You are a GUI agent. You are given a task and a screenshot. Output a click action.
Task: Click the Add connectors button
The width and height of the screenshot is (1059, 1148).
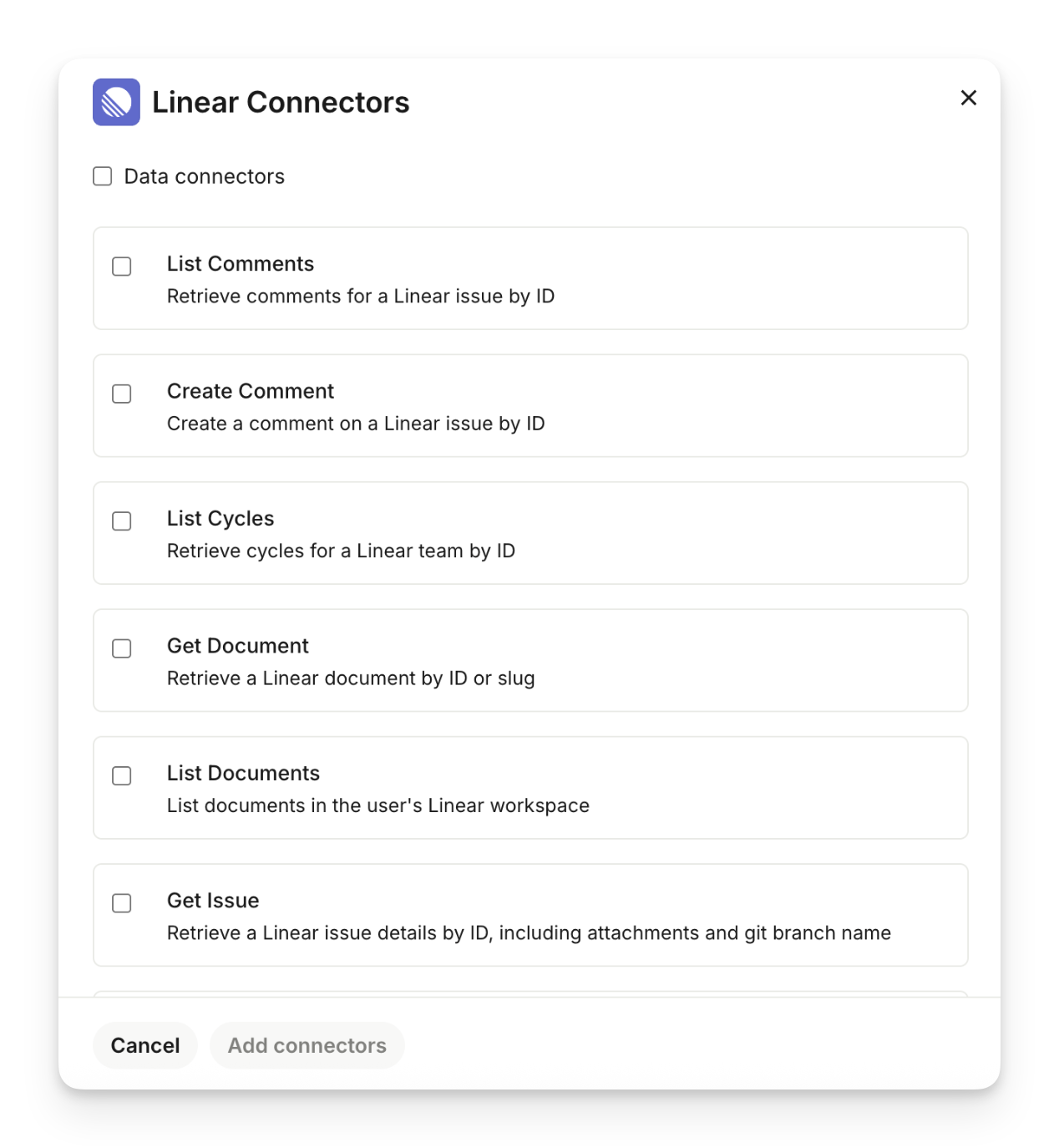click(307, 1045)
